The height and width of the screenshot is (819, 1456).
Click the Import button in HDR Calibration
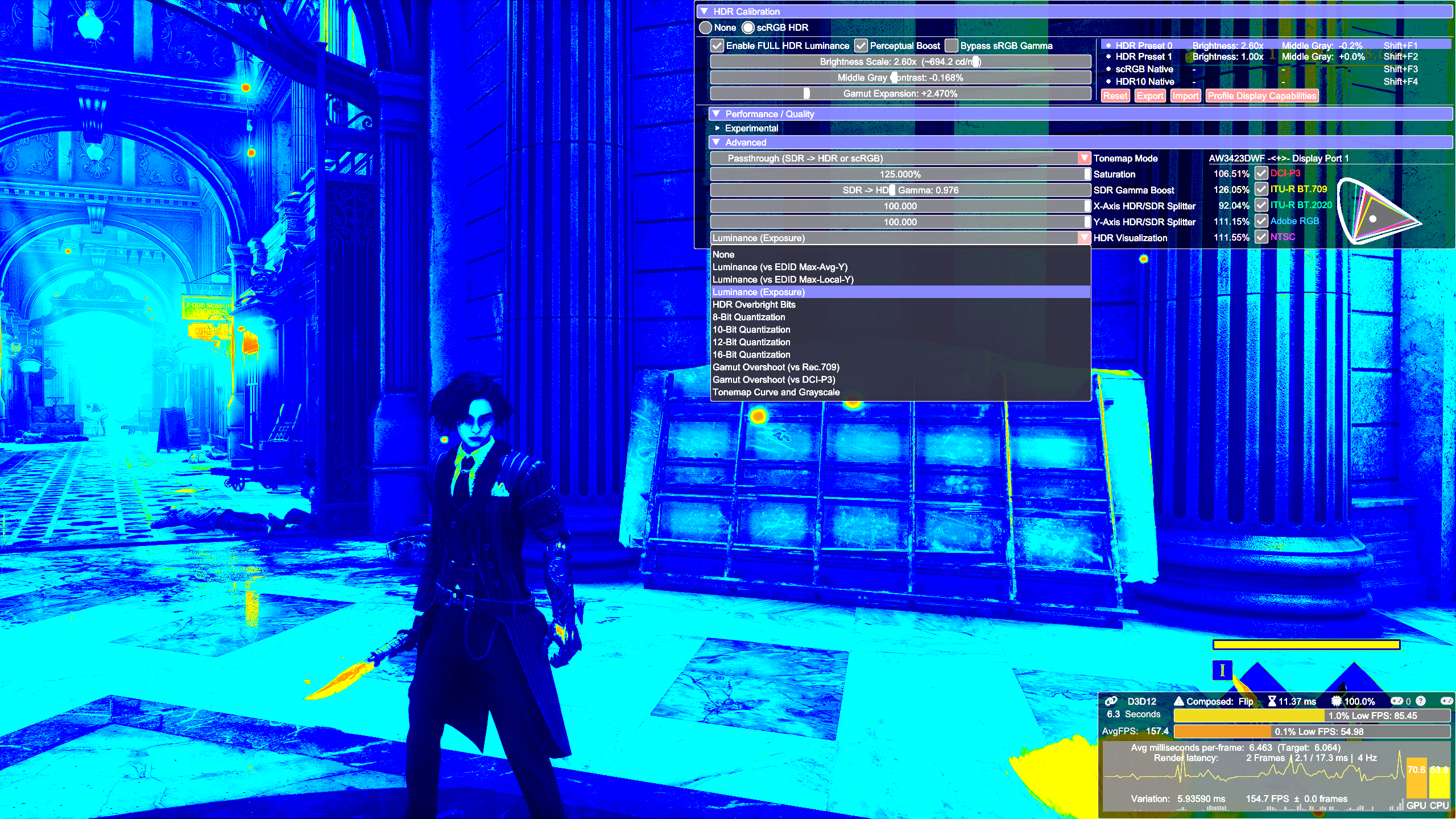[x=1185, y=95]
